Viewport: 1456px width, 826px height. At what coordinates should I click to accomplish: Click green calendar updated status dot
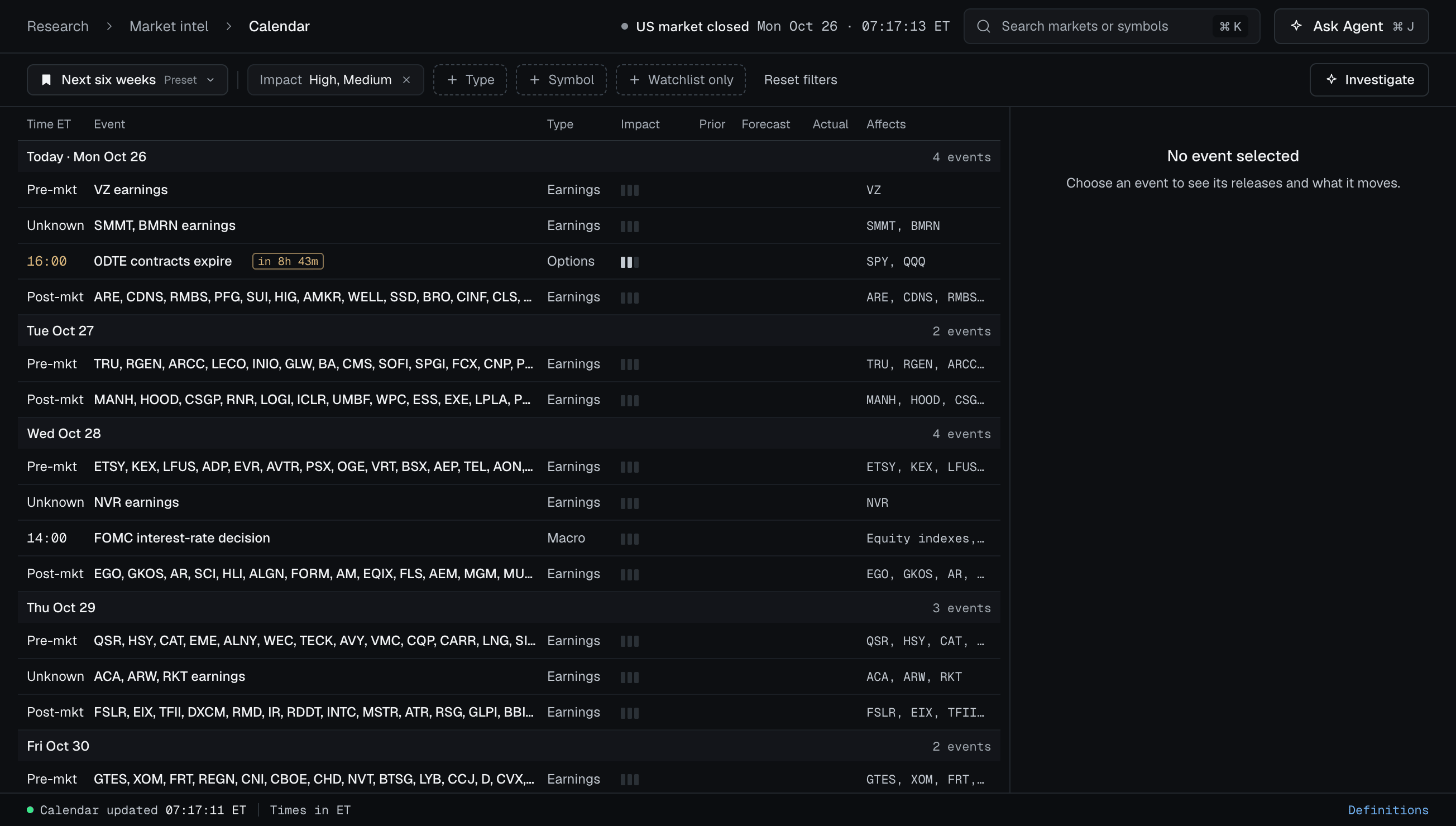pos(30,810)
